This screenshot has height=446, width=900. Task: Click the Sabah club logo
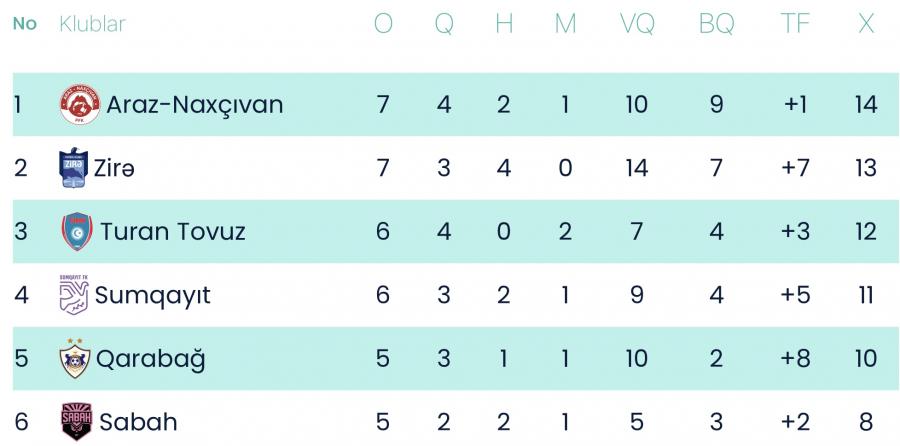[x=75, y=423]
